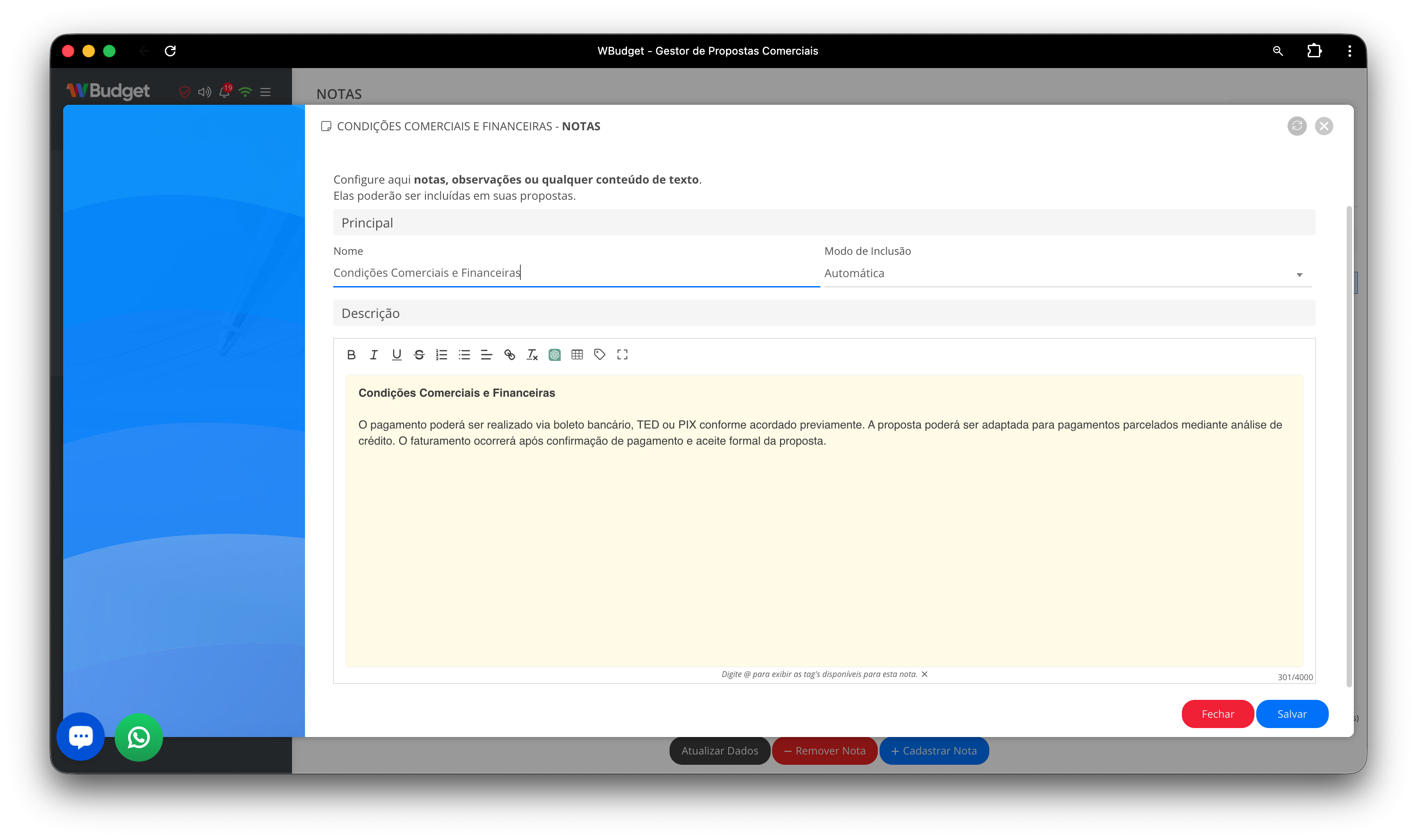Image resolution: width=1417 pixels, height=840 pixels.
Task: Insert a hyperlink via the chain icon
Action: pos(509,355)
